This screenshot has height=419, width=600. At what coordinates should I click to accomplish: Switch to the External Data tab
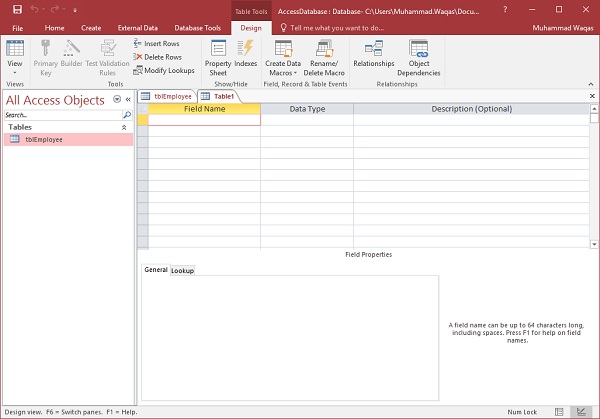click(x=136, y=28)
